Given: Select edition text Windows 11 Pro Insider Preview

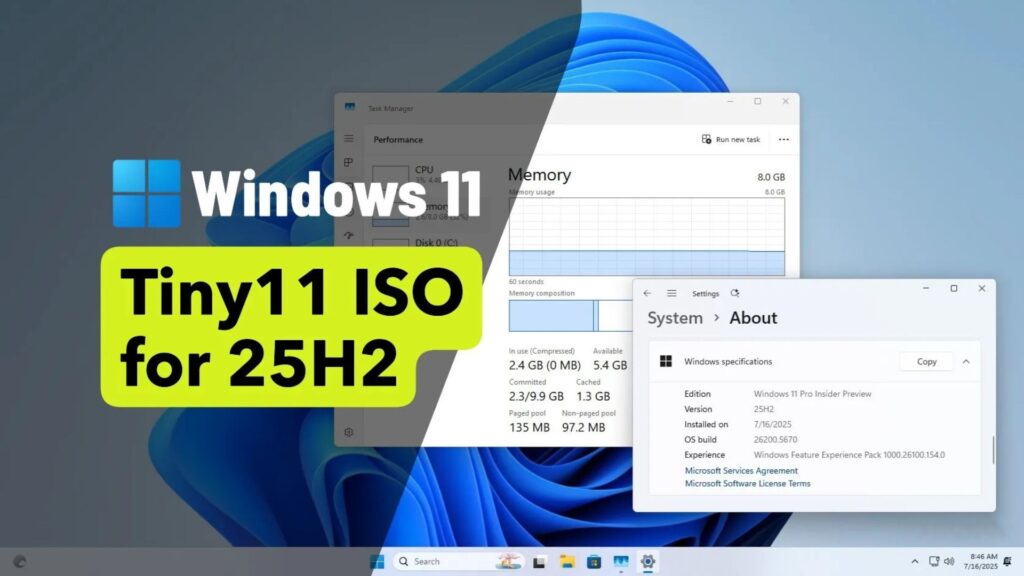Looking at the screenshot, I should [812, 394].
